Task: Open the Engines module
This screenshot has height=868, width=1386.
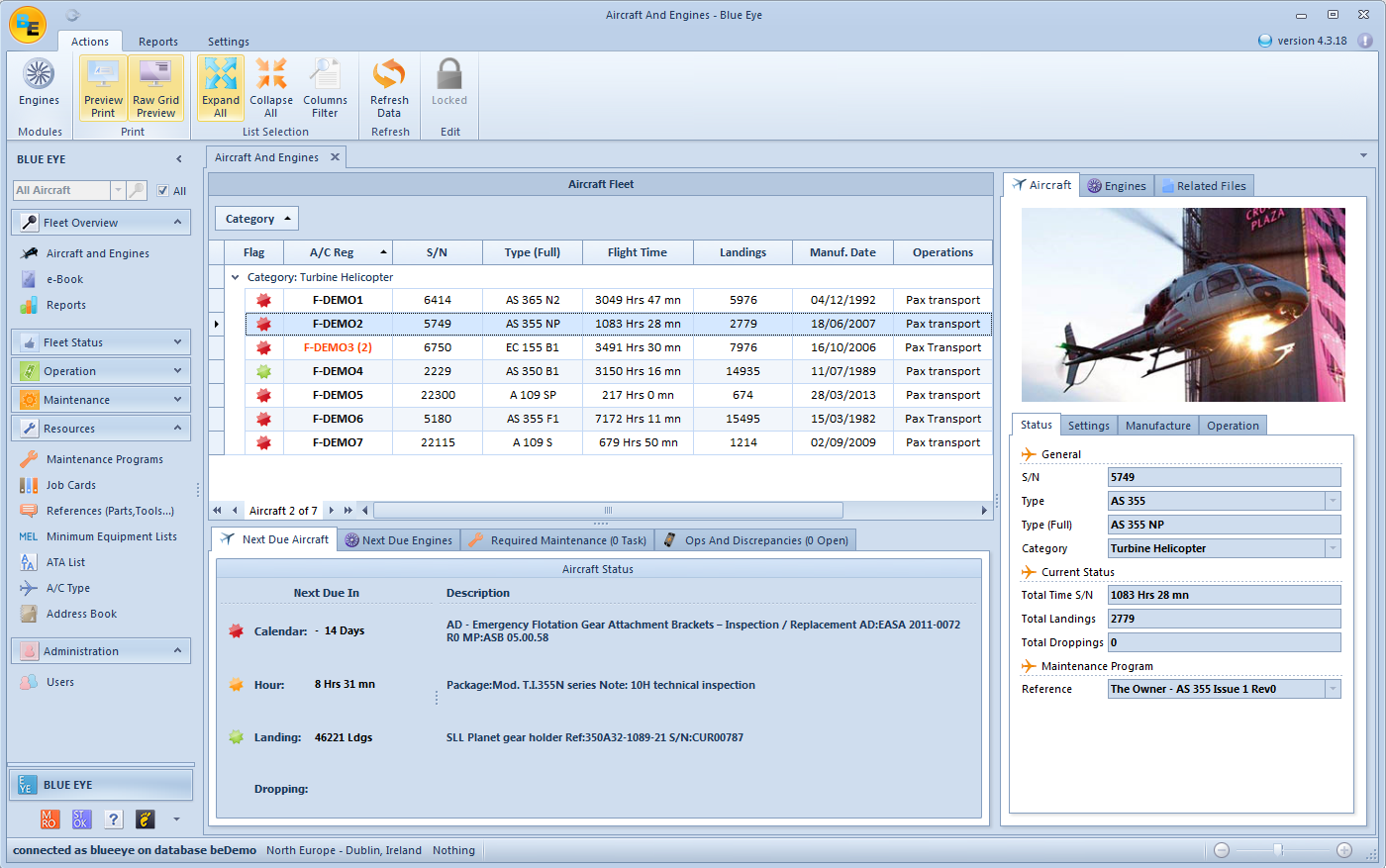Action: [x=39, y=86]
